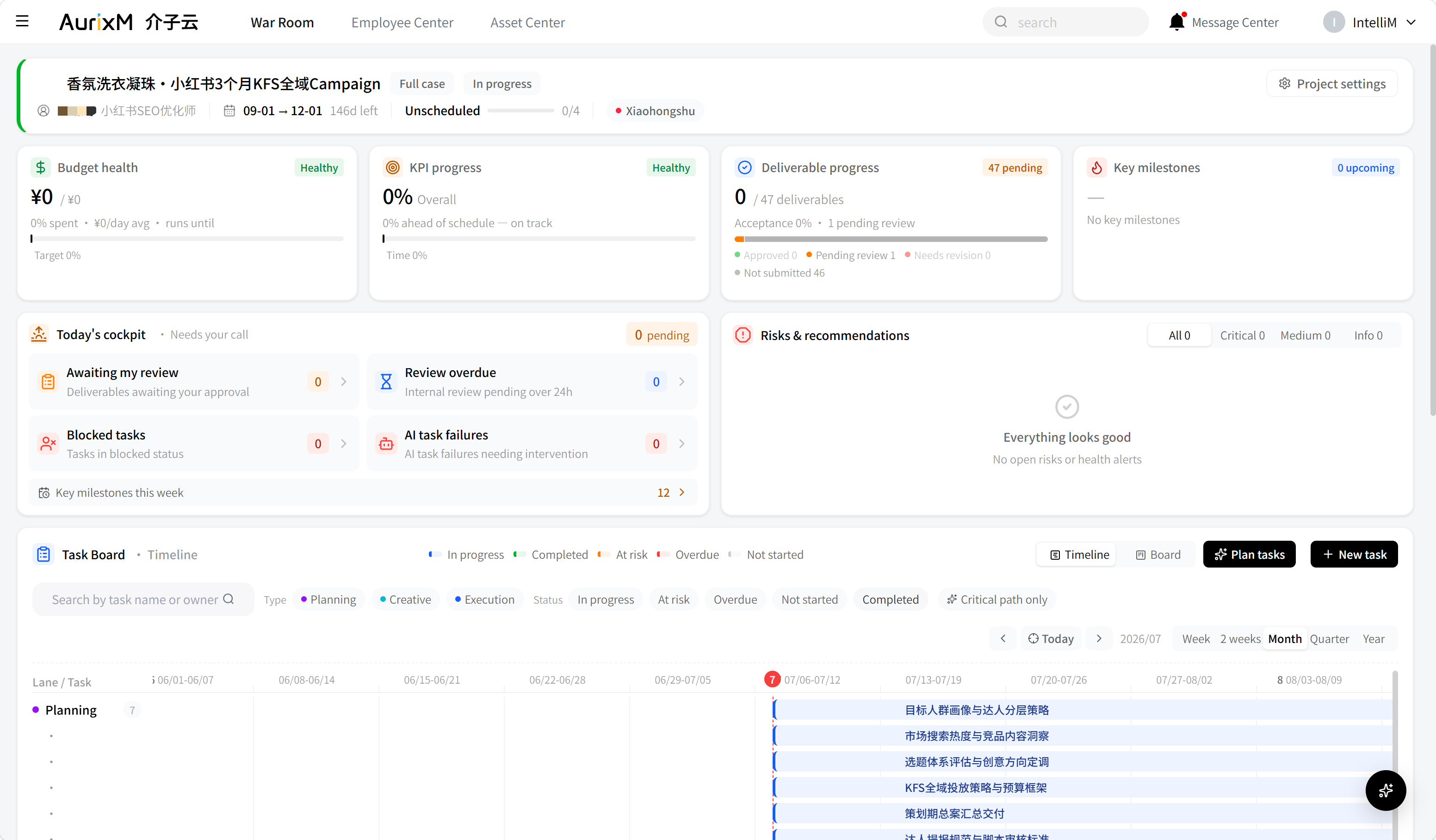Click the AI task failures robot icon
Viewport: 1436px width, 840px height.
(x=386, y=444)
